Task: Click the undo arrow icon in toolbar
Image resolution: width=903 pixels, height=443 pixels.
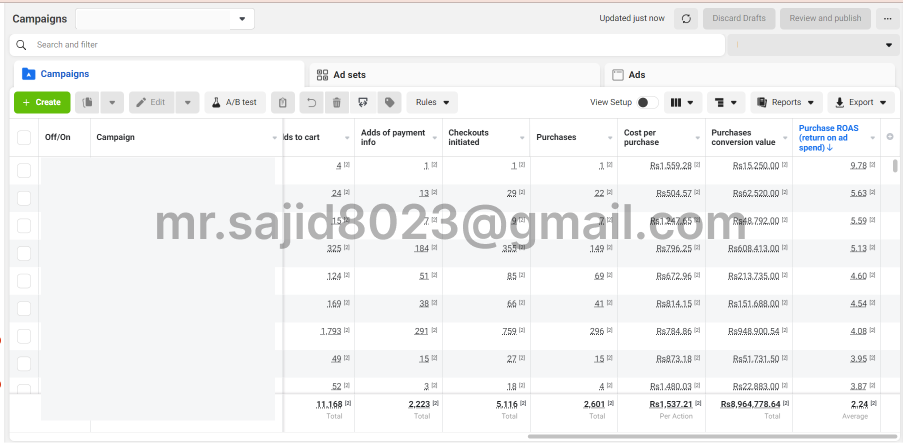Action: pyautogui.click(x=311, y=102)
